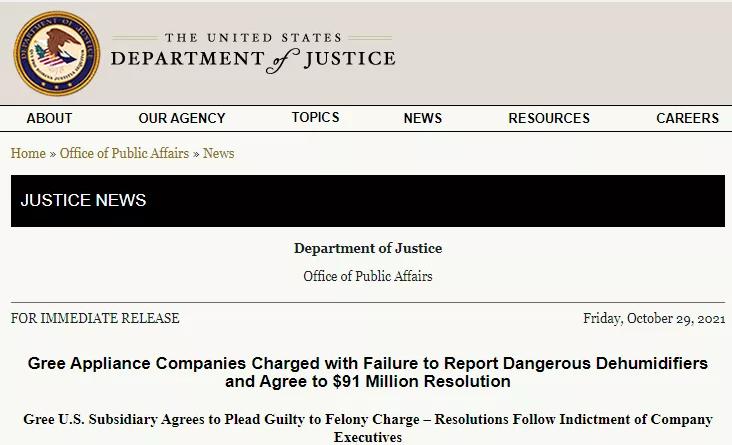Open the TOPICS navigation item
Viewport: 732px width, 445px height.
pos(316,117)
